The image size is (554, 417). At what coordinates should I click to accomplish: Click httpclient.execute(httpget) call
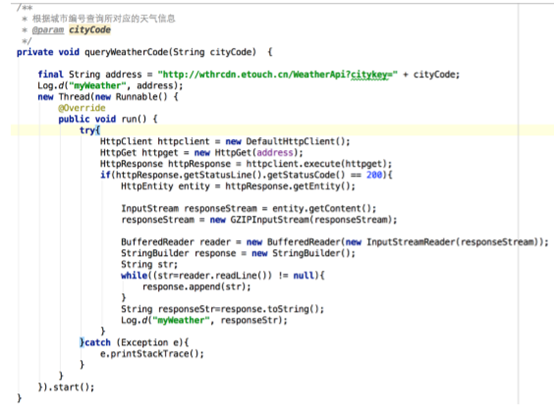pyautogui.click(x=317, y=164)
